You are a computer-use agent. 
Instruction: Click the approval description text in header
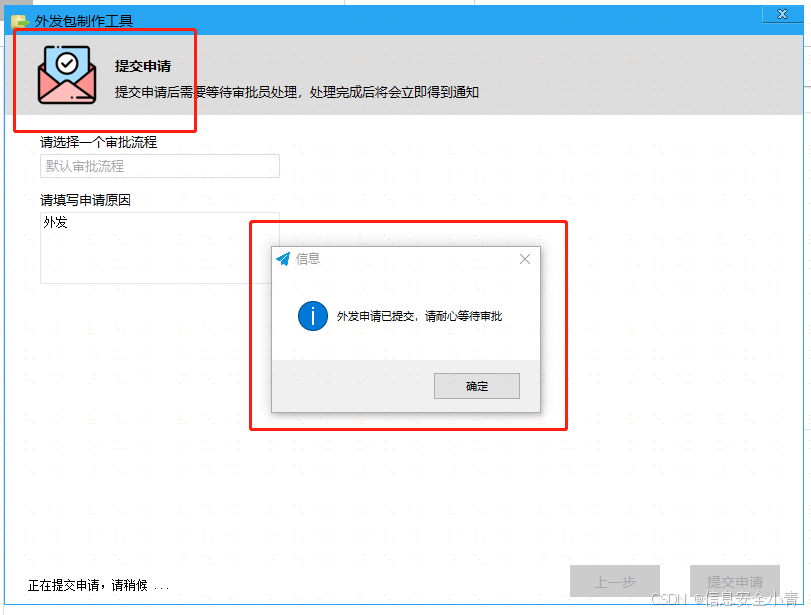296,93
